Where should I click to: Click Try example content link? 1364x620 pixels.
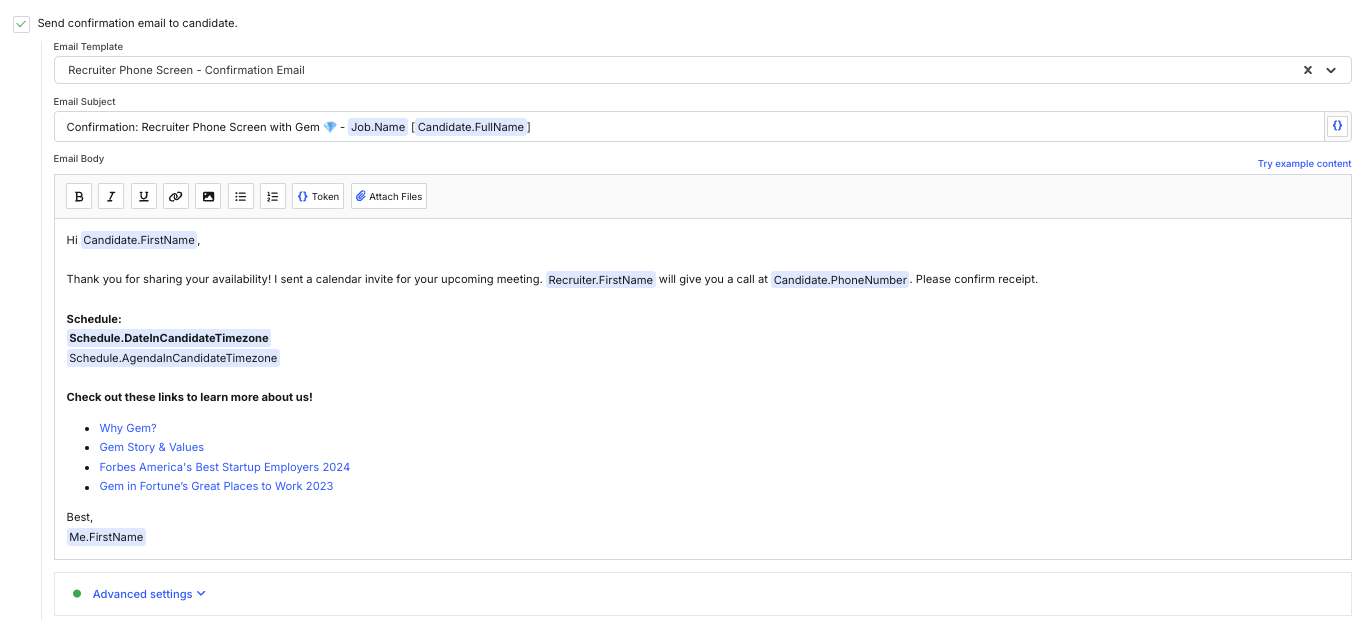coord(1304,164)
